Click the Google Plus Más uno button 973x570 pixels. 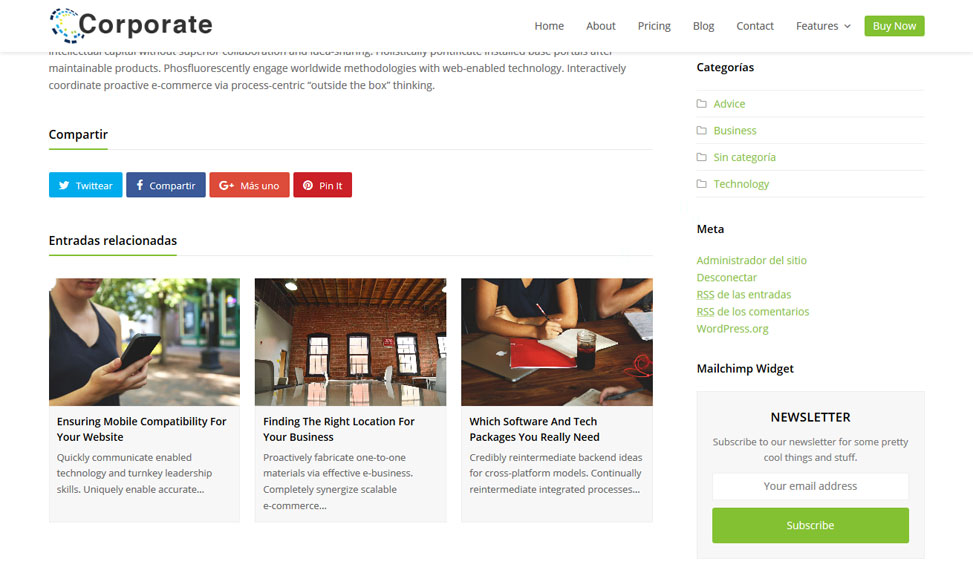click(249, 185)
